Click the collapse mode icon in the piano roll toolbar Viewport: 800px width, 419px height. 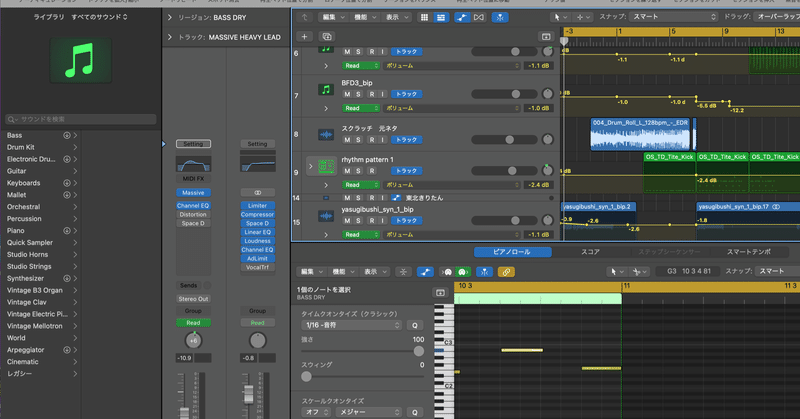click(x=403, y=272)
